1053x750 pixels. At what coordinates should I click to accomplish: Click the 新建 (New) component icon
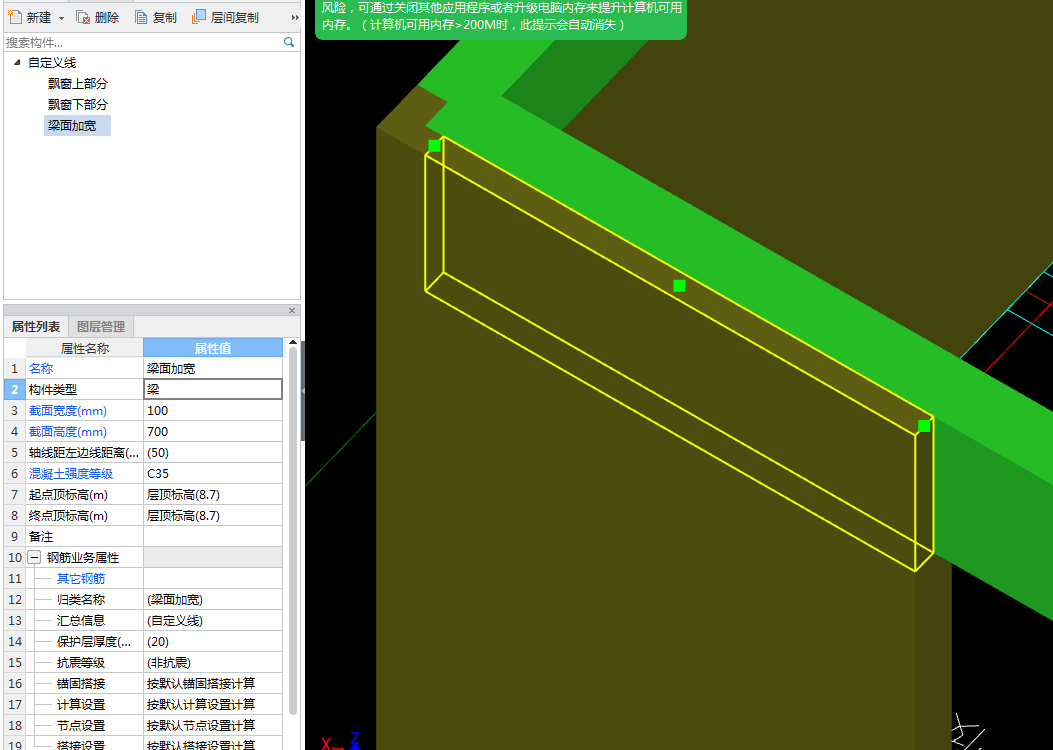(x=15, y=17)
